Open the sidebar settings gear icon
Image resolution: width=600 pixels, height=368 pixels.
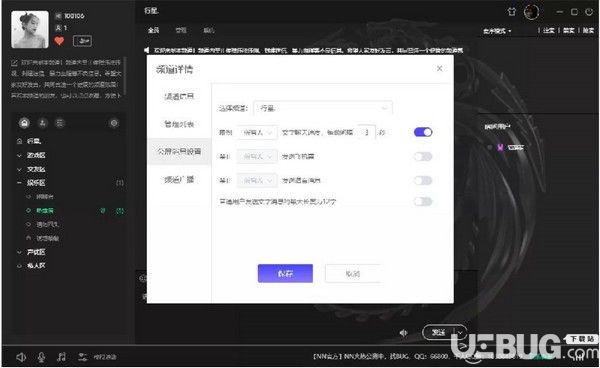coord(114,123)
